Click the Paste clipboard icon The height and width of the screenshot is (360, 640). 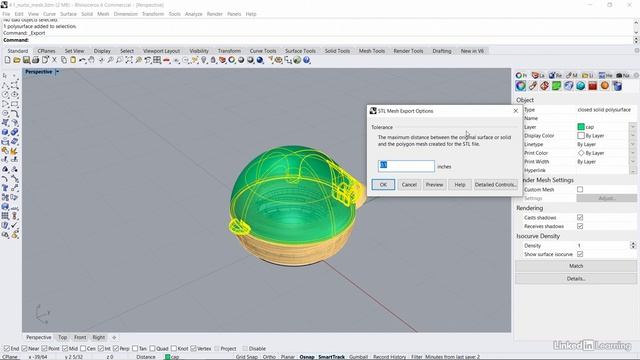(73, 60)
